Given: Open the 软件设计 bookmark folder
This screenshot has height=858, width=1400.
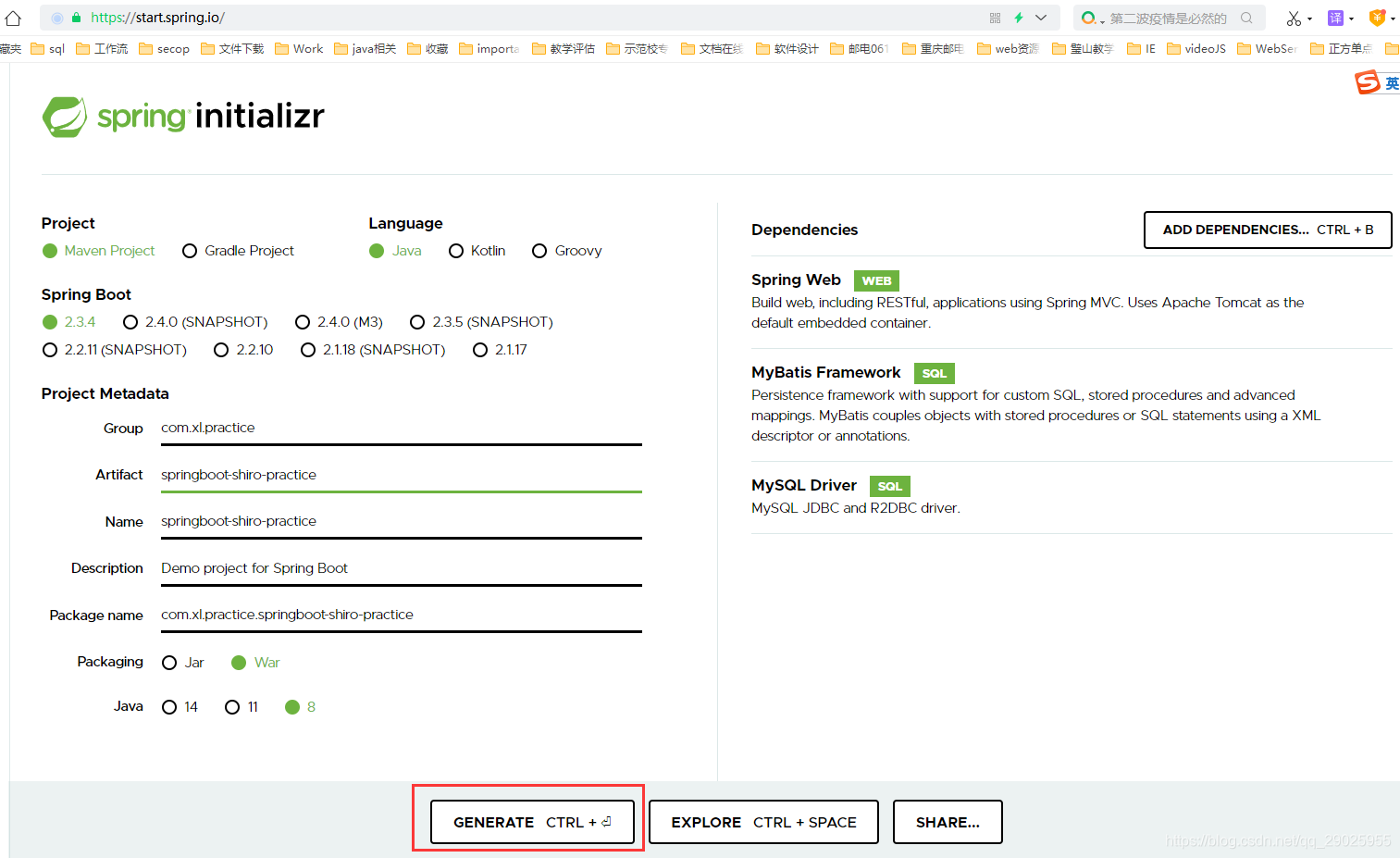Looking at the screenshot, I should pos(787,49).
